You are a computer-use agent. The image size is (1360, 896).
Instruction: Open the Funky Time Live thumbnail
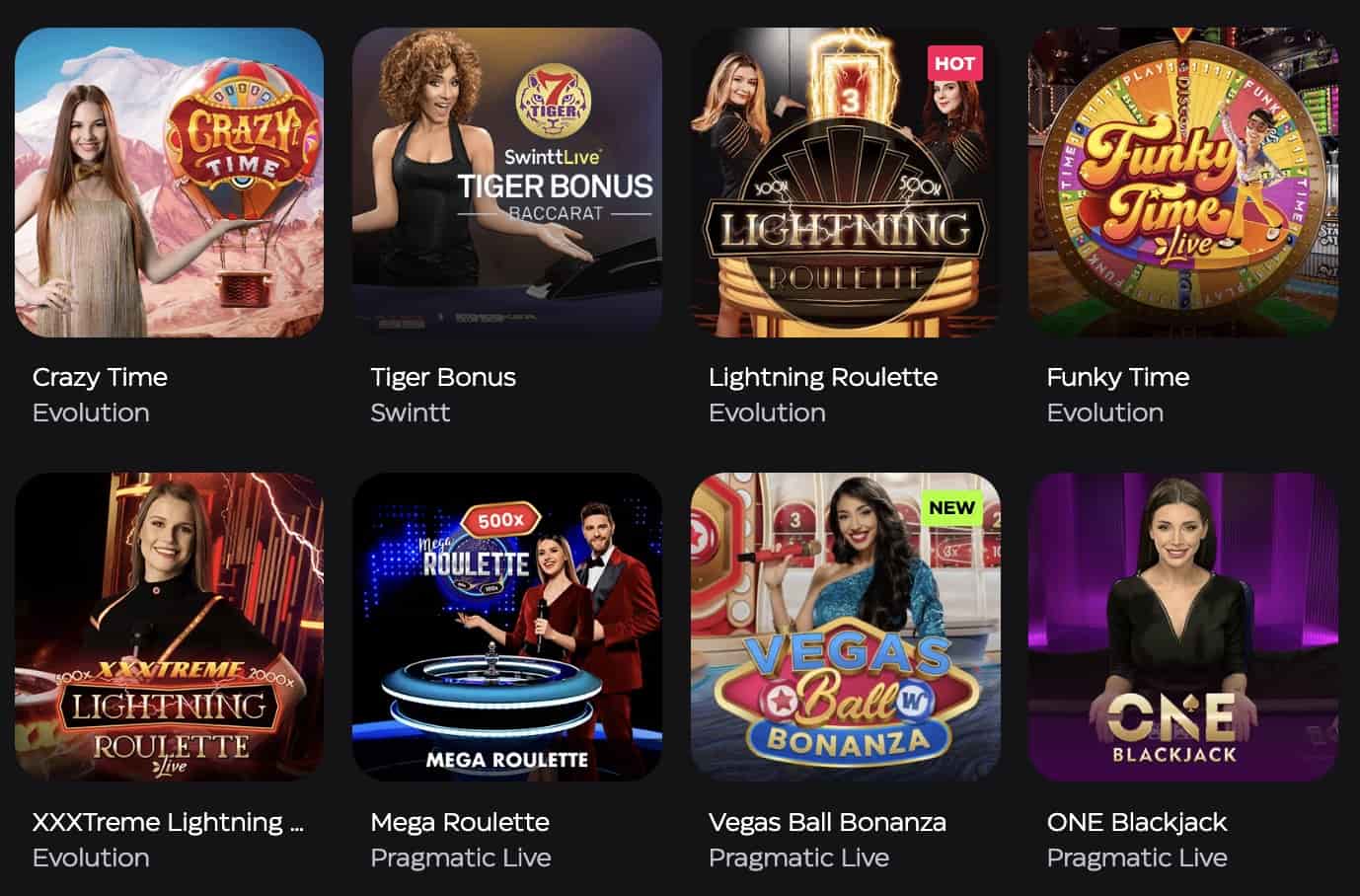[1183, 183]
